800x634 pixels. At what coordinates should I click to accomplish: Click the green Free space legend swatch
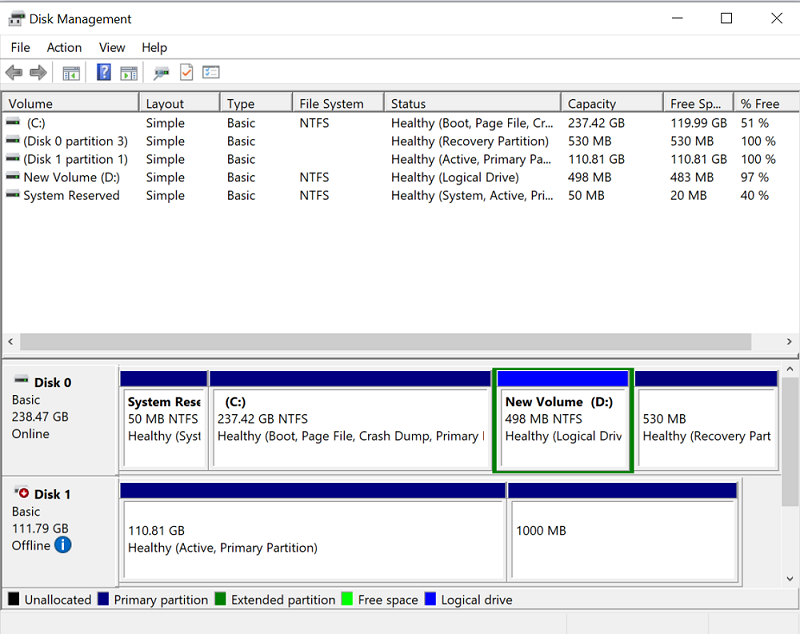tap(345, 599)
